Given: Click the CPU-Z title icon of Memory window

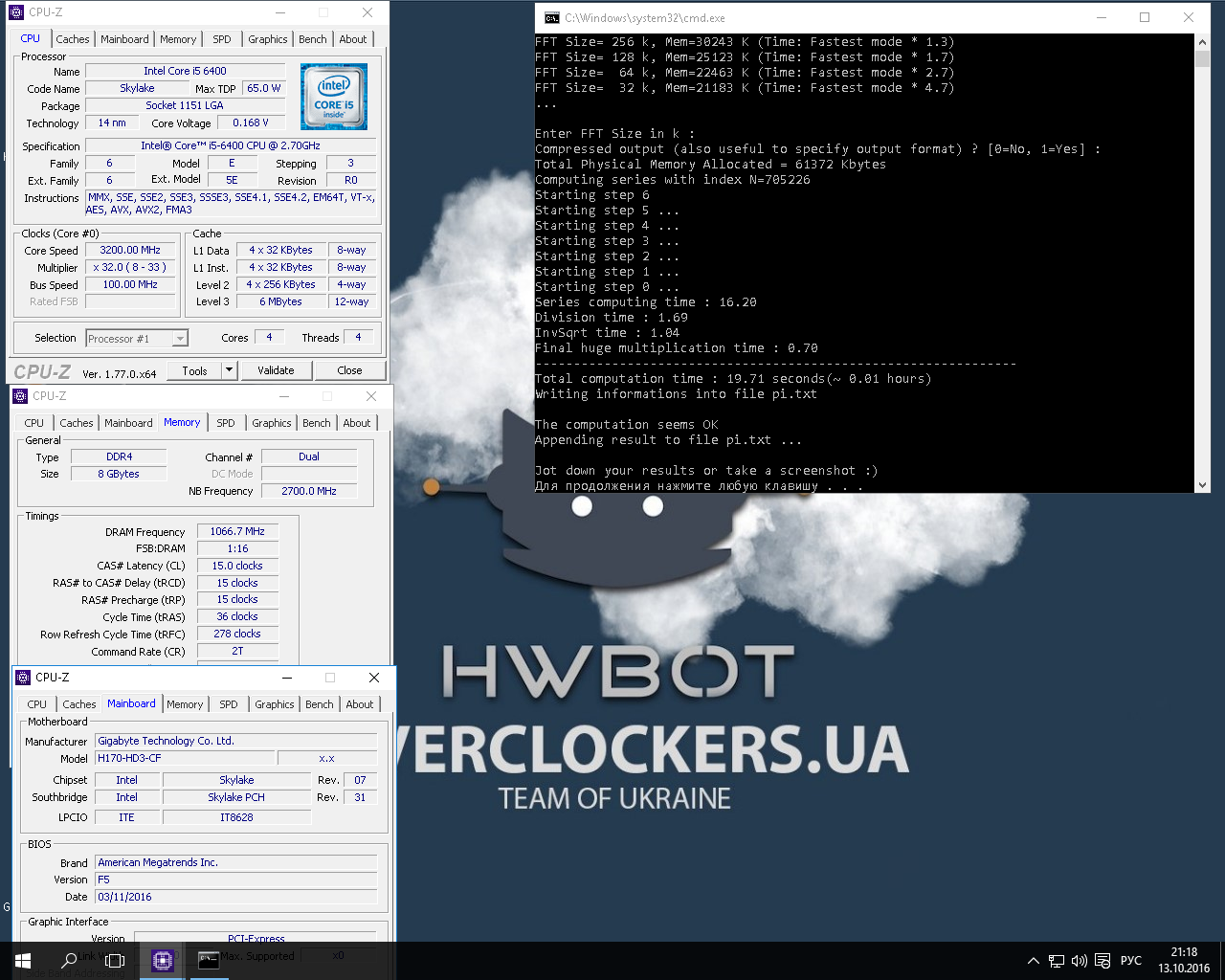Looking at the screenshot, I should (x=20, y=396).
